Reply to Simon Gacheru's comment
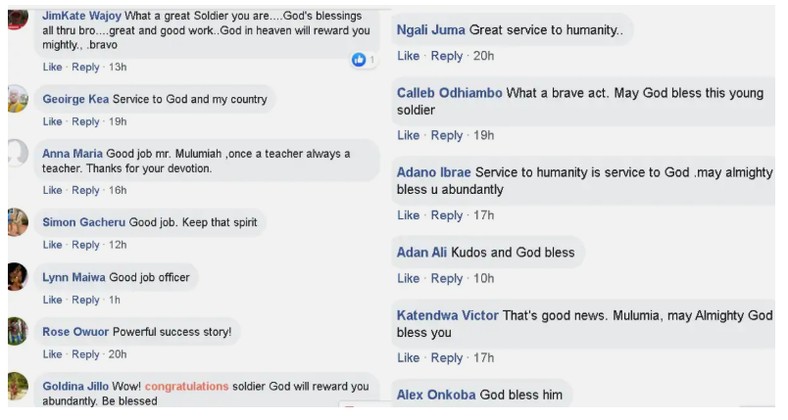This screenshot has height=420, width=788. (x=86, y=245)
